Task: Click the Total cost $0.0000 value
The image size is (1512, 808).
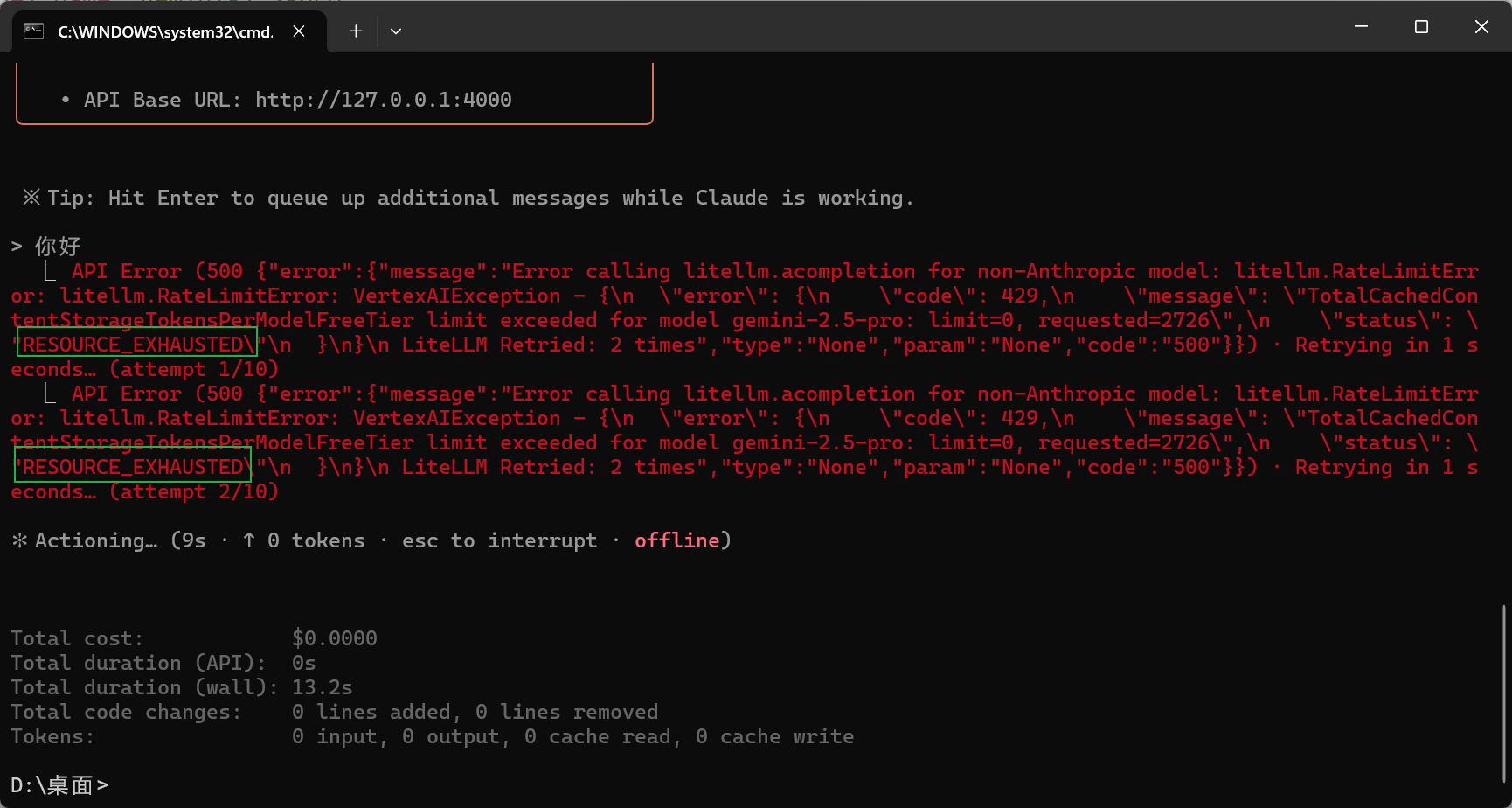Action: [x=335, y=637]
